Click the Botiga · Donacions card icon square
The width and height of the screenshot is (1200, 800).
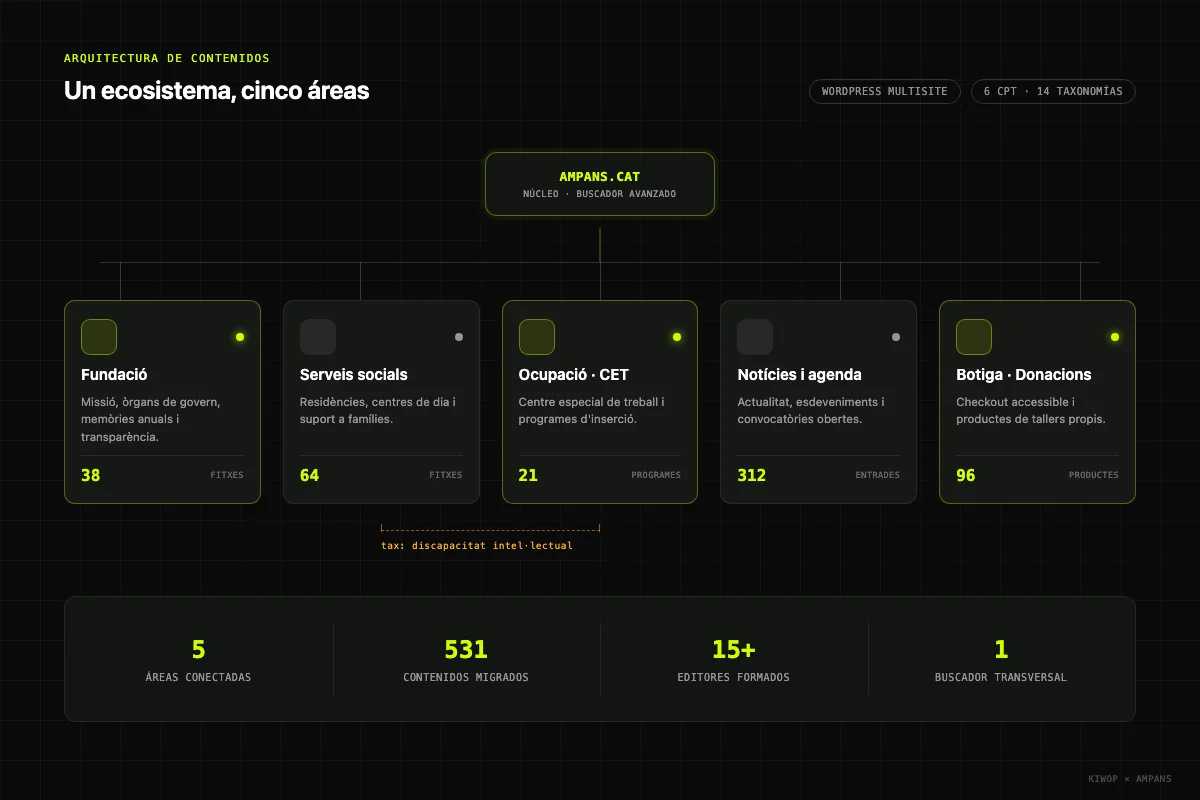pyautogui.click(x=974, y=337)
